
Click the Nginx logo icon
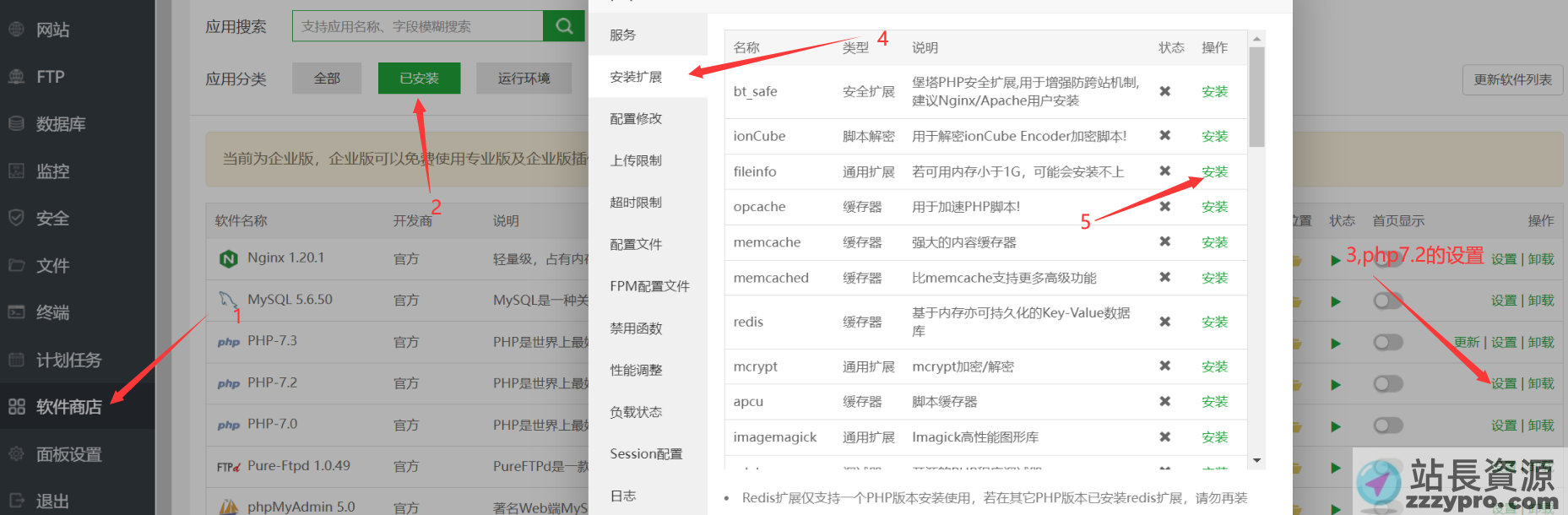coord(228,258)
